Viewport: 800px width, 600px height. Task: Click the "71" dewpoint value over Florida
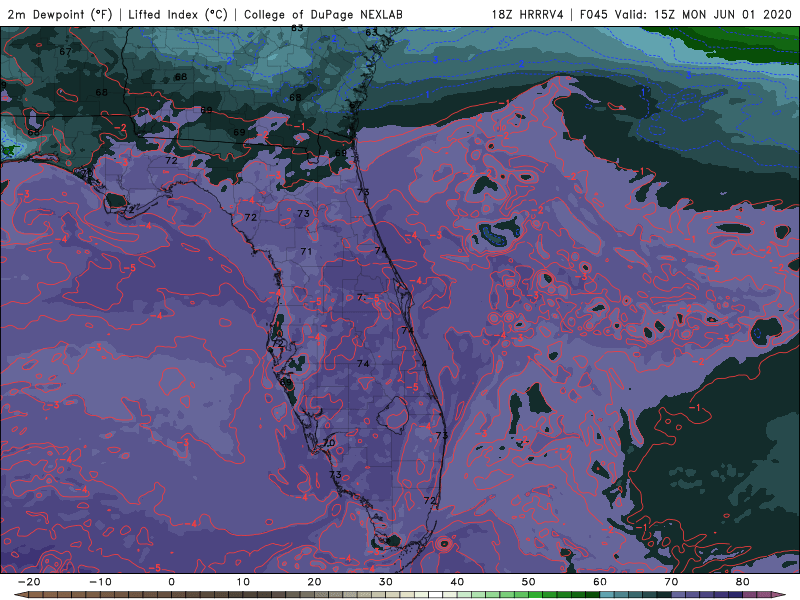pos(306,252)
